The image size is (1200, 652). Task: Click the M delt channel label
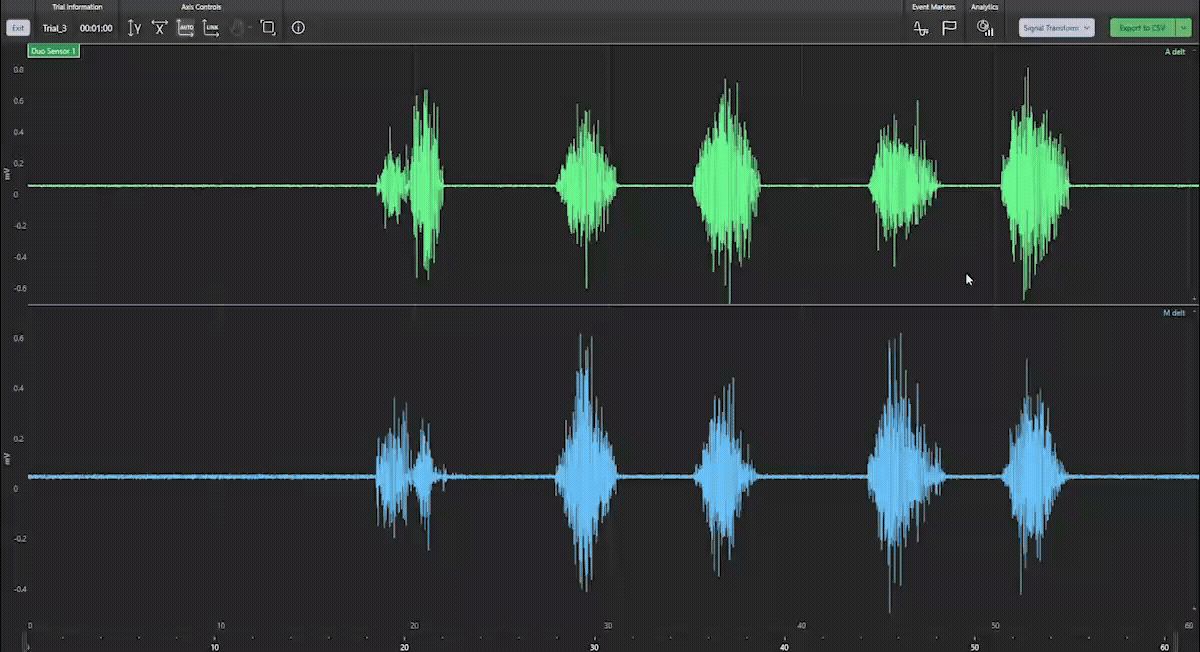[x=1173, y=313]
